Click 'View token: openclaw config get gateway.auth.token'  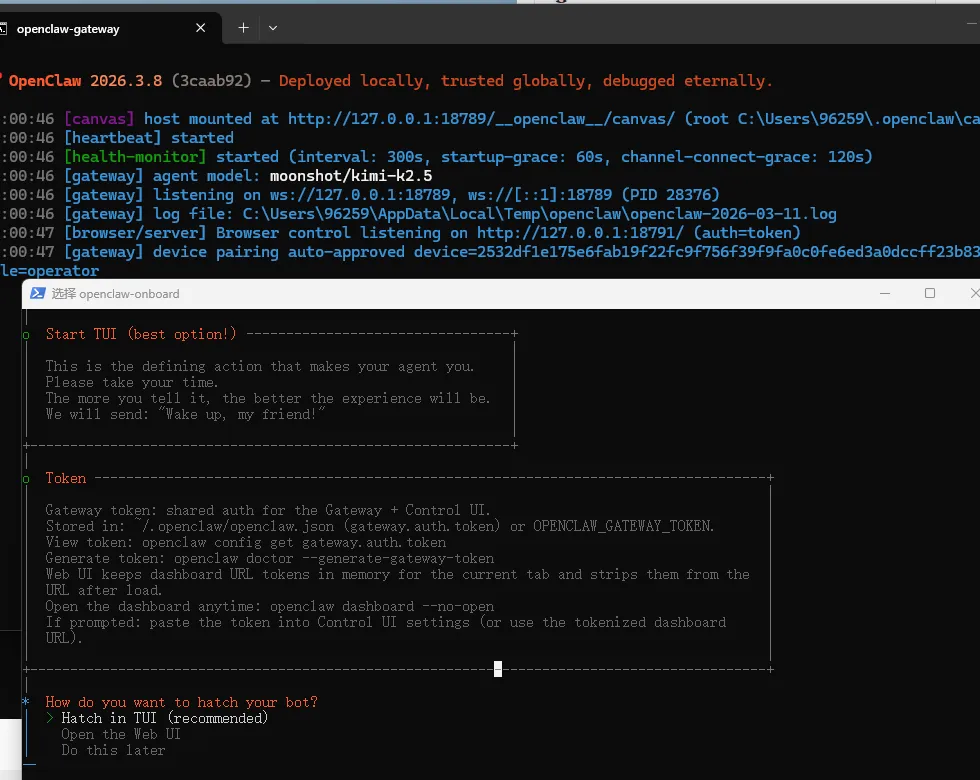(246, 542)
